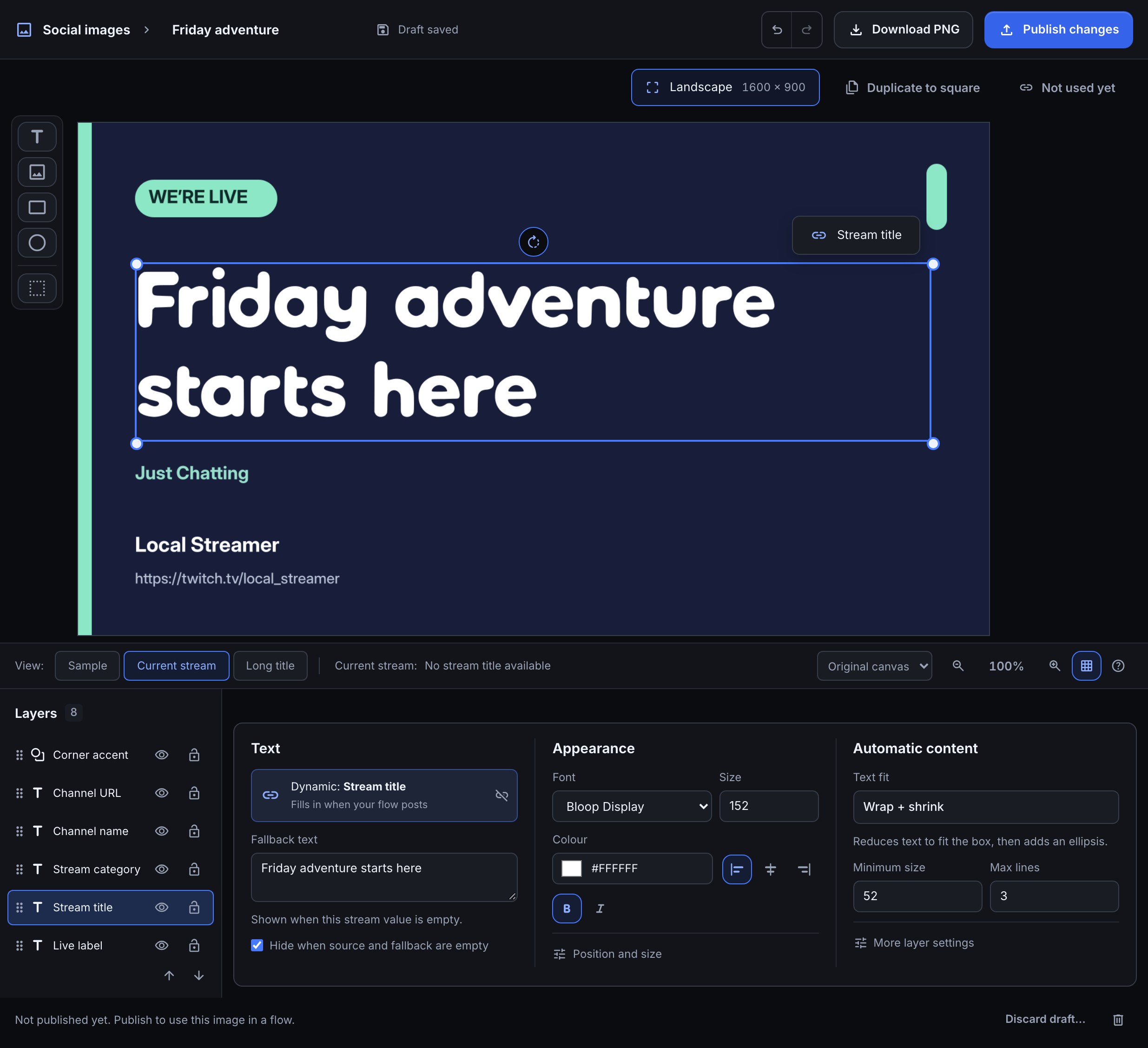
Task: Toggle the canvas grid overlay
Action: (1087, 666)
